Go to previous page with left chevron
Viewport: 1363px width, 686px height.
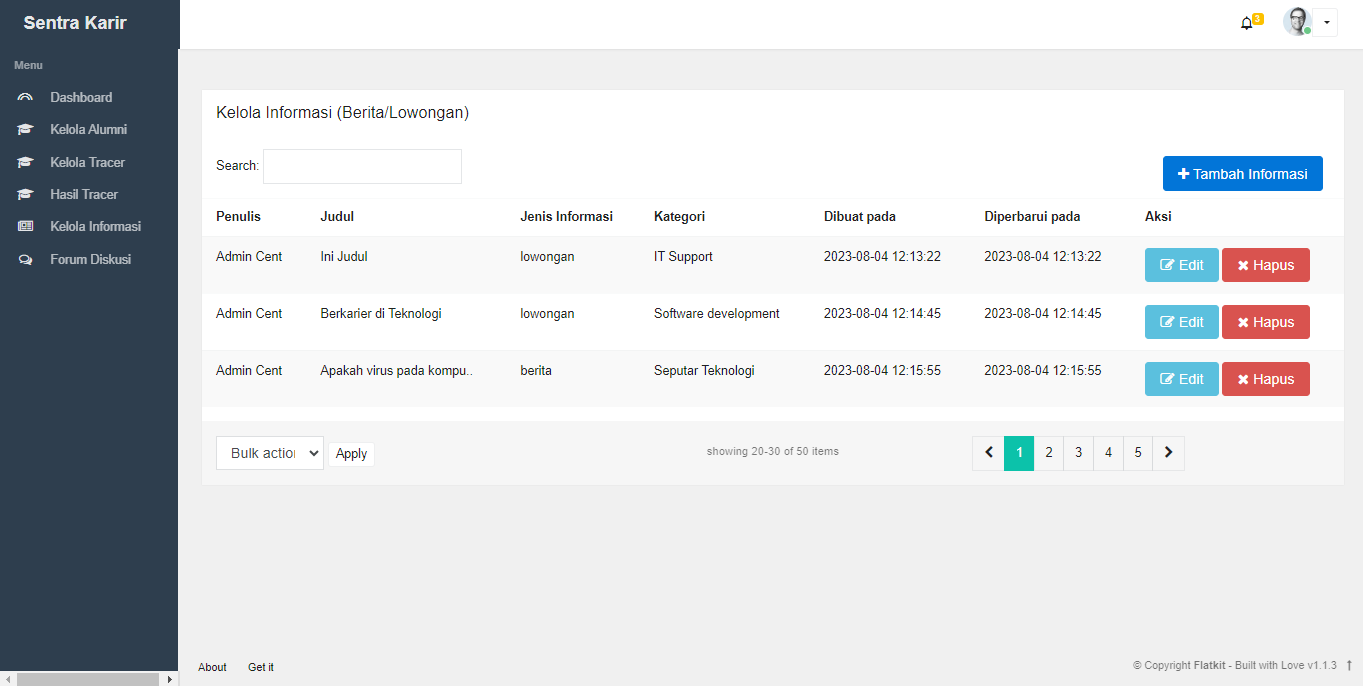pyautogui.click(x=988, y=453)
